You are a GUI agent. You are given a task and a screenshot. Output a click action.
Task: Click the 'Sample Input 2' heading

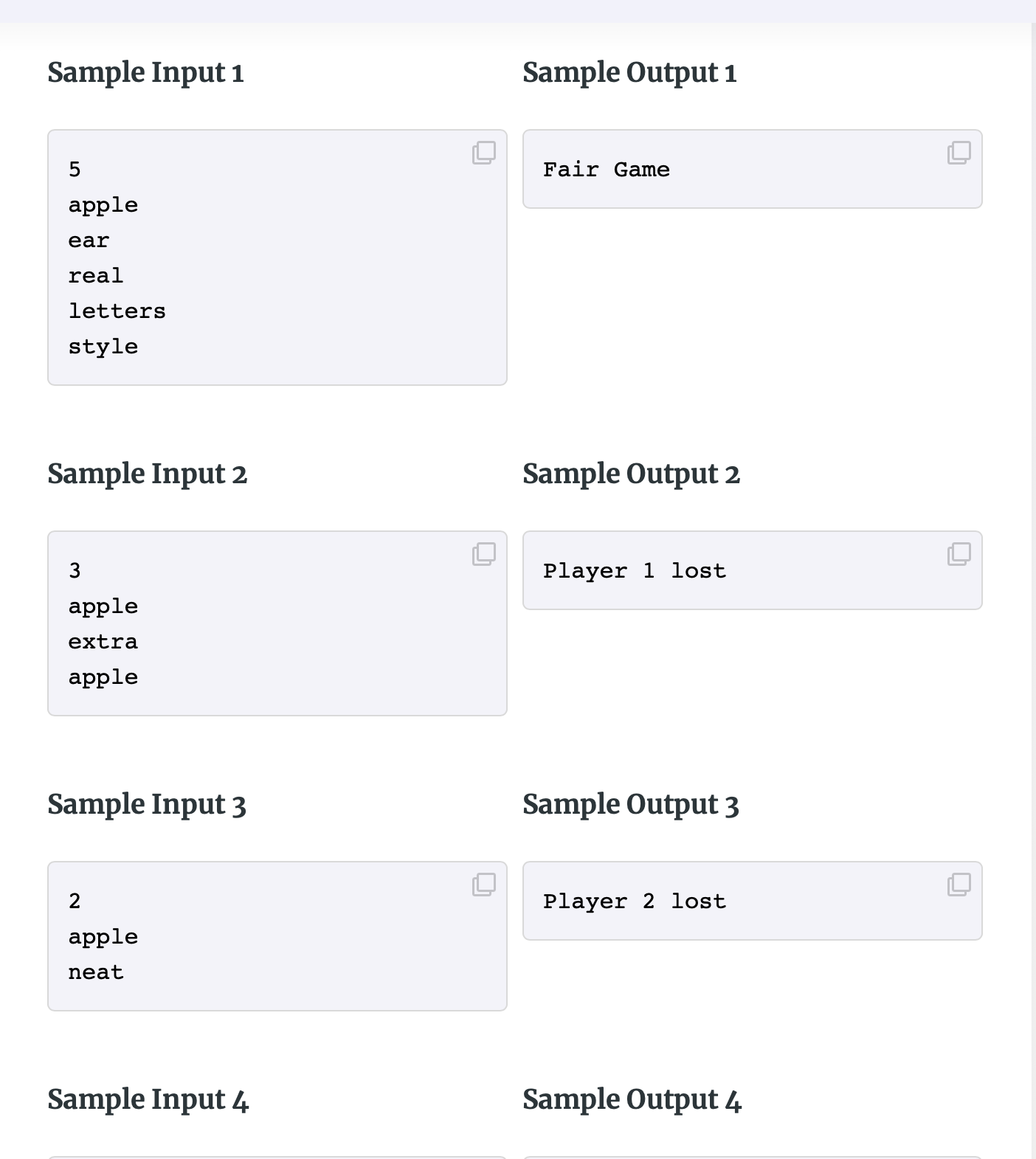tap(147, 474)
